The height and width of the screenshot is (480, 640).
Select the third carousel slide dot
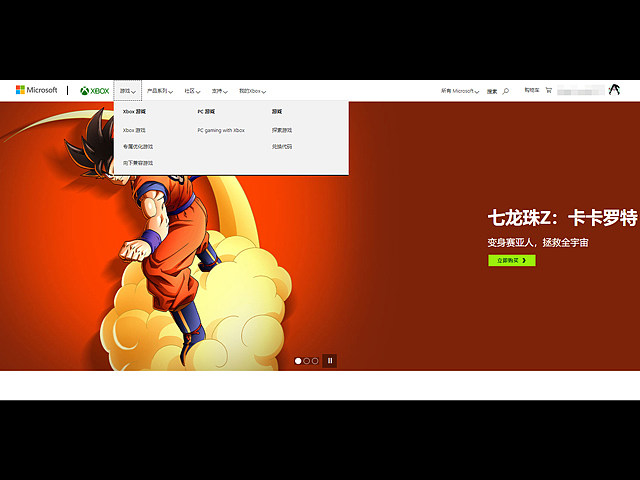[315, 361]
